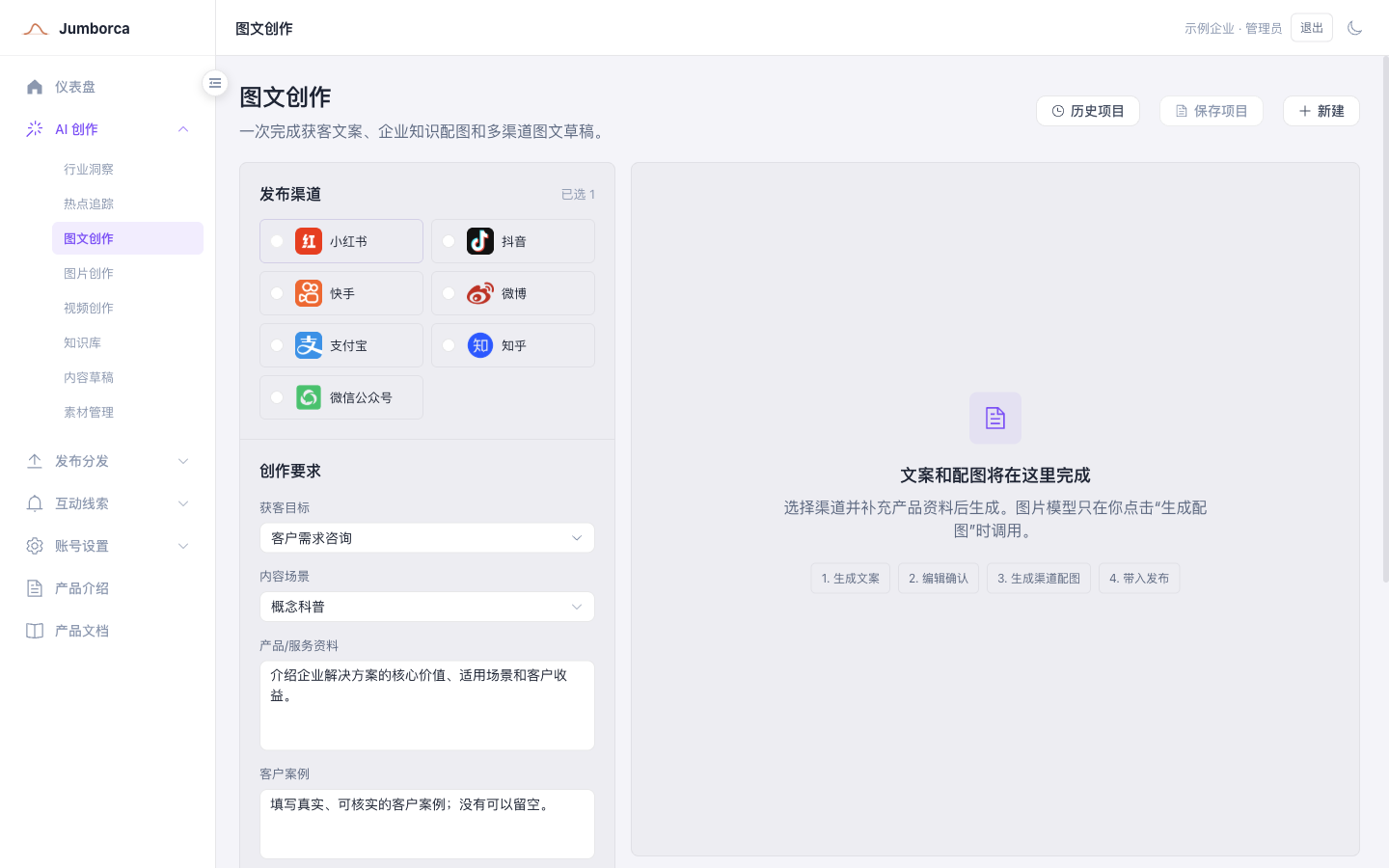Viewport: 1389px width, 868px height.
Task: Click the 快手 app icon
Action: (x=309, y=293)
